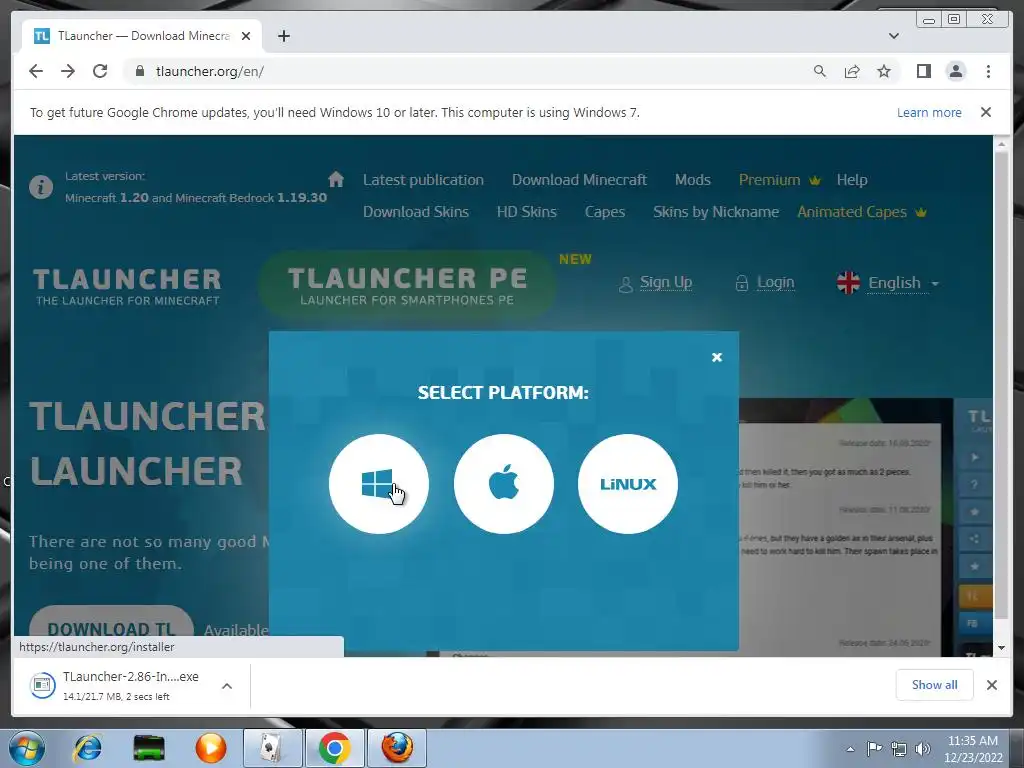Go back in Chrome

[36, 71]
